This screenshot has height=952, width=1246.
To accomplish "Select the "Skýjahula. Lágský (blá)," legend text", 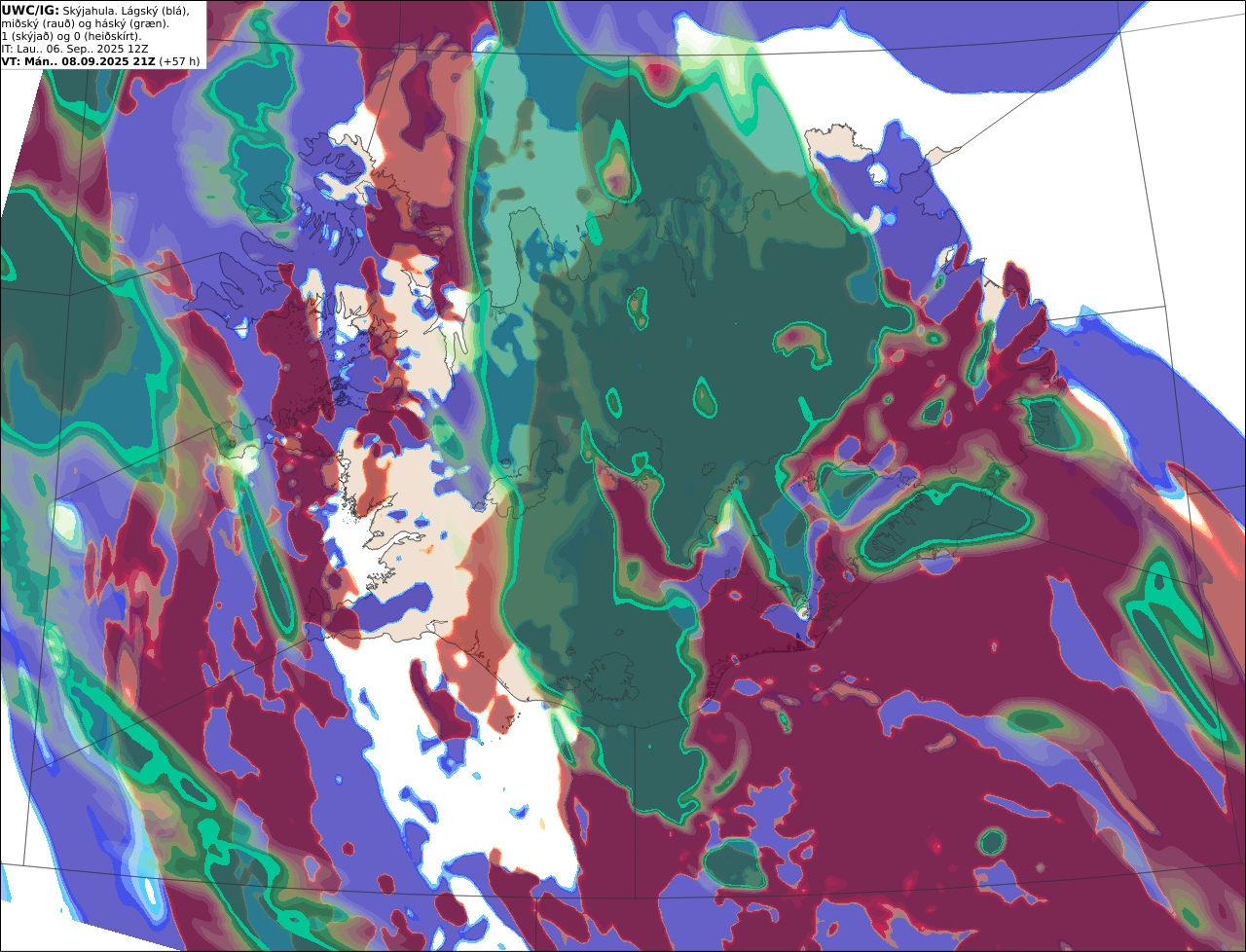I will click(x=127, y=10).
